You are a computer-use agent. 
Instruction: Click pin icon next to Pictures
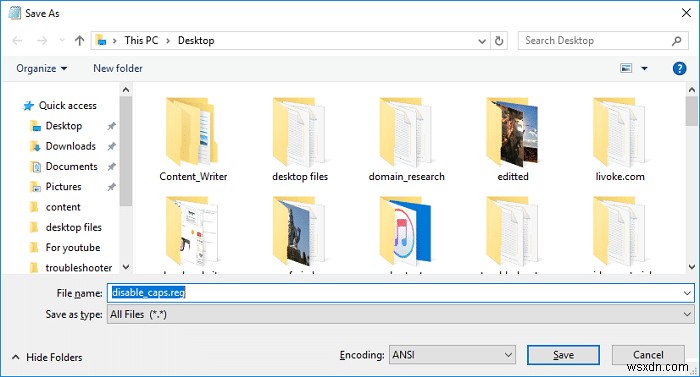[112, 187]
